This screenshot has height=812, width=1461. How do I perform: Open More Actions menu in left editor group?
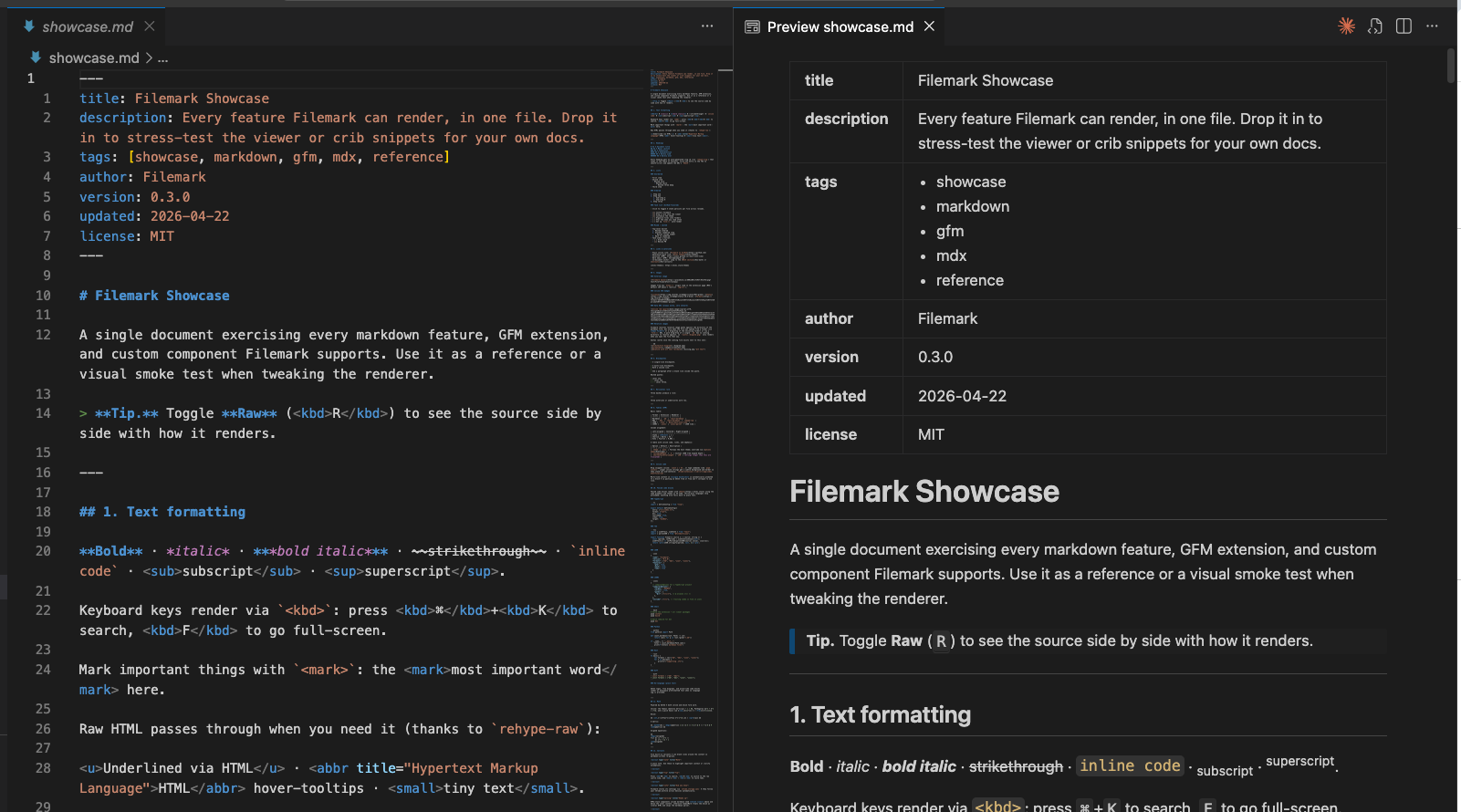pos(707,26)
